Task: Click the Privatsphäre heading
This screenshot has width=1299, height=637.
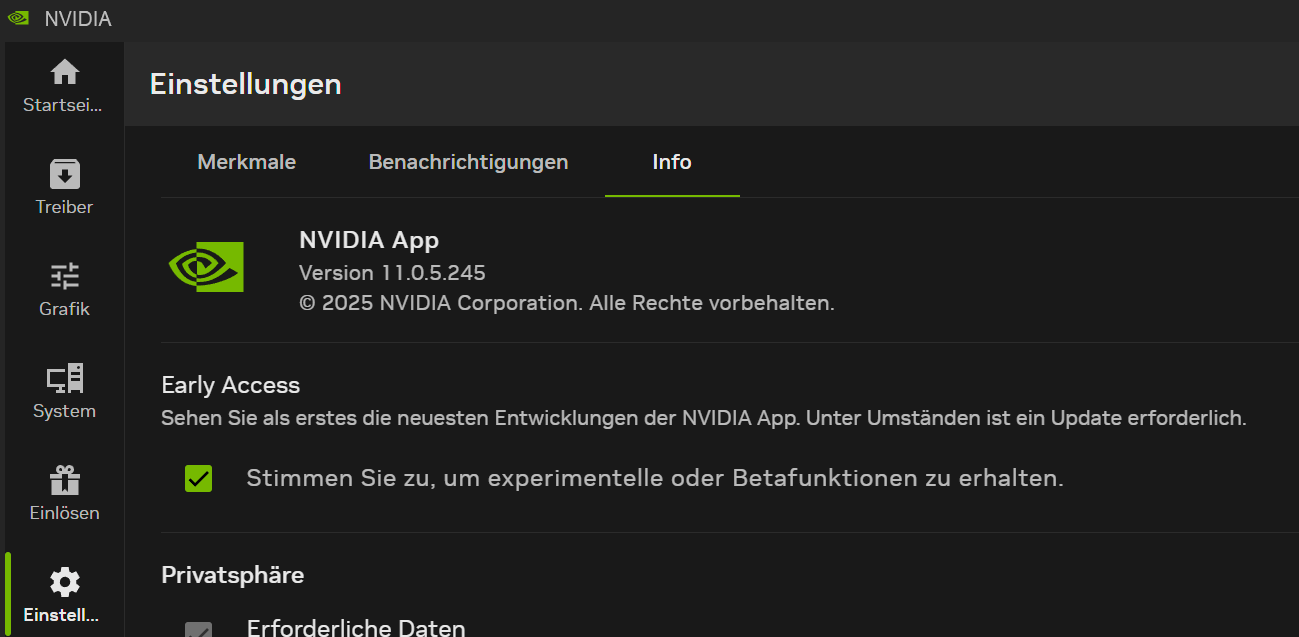Action: point(233,575)
